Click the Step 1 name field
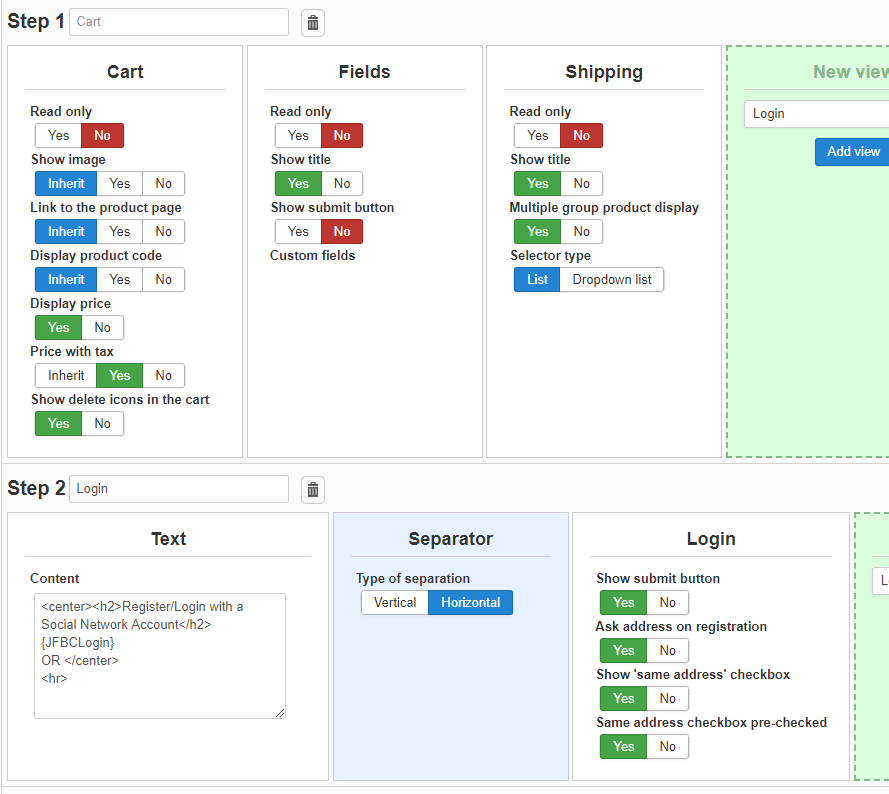The height and width of the screenshot is (794, 889). click(179, 22)
